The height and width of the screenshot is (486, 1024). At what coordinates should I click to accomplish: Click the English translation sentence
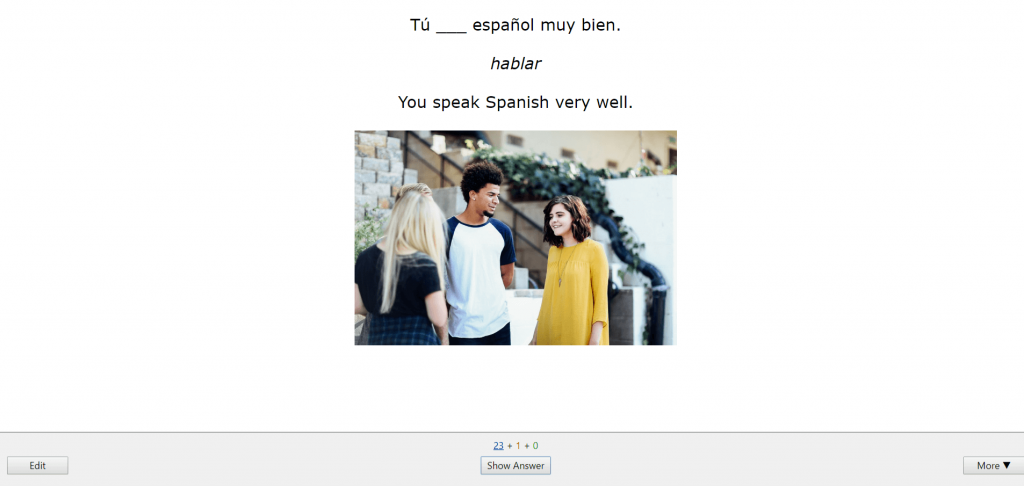pyautogui.click(x=515, y=102)
